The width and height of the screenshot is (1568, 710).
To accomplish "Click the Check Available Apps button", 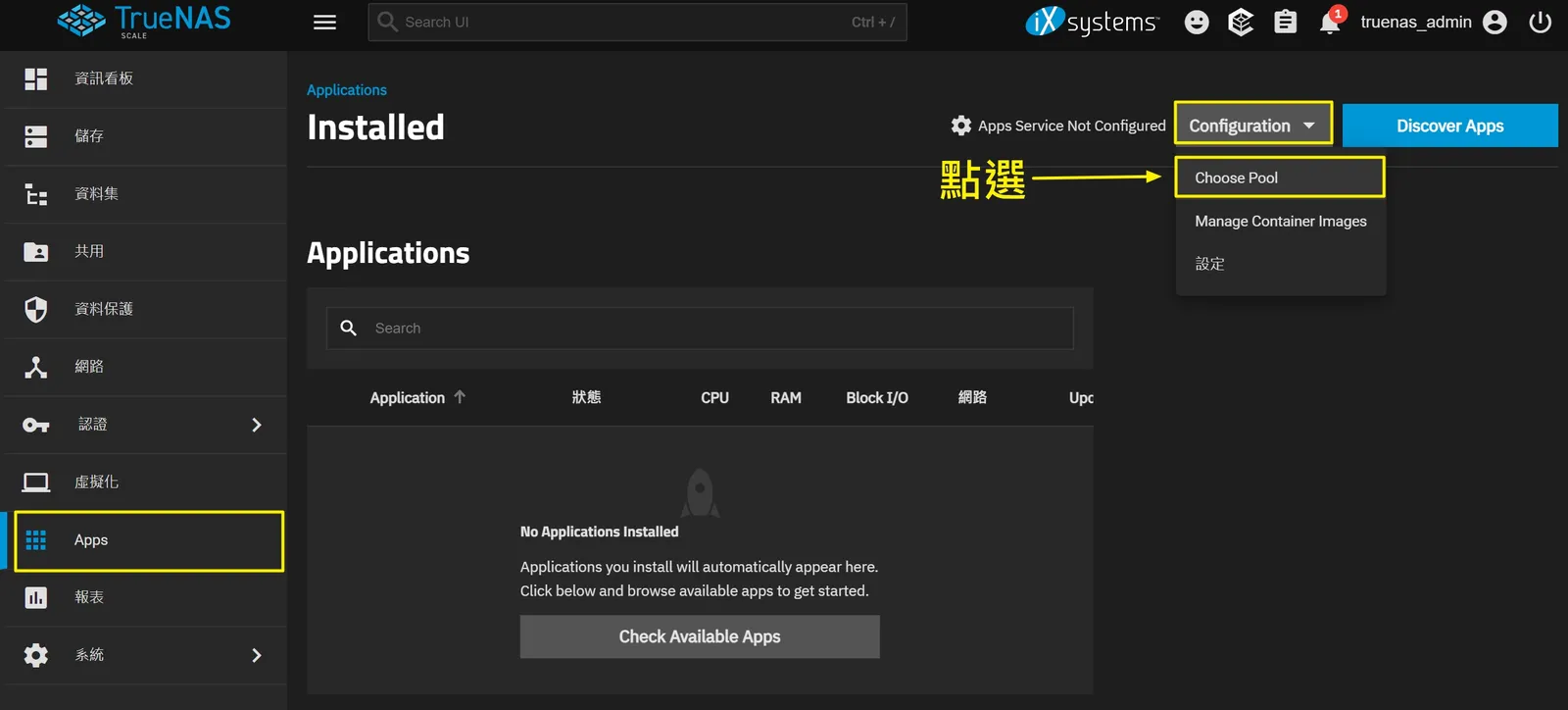I will pos(700,636).
